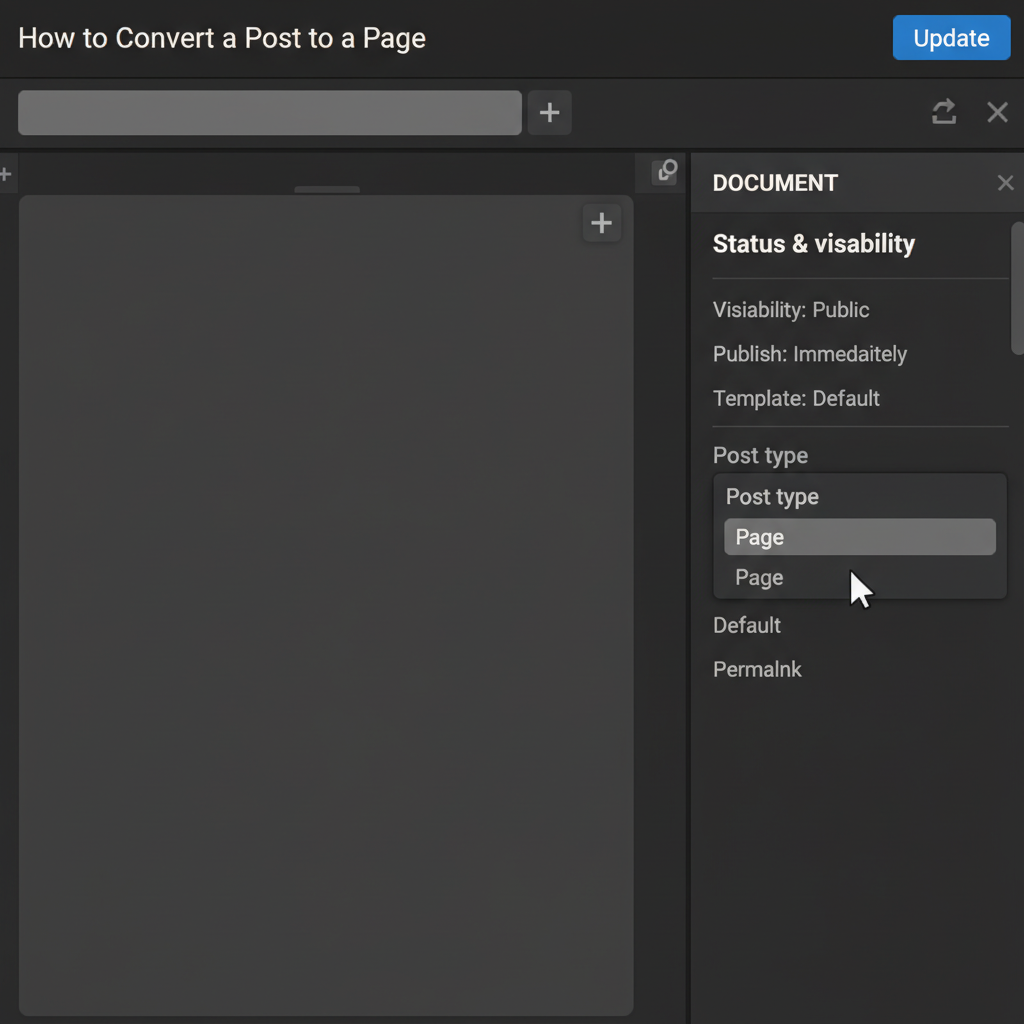Click the X icon in the top toolbar
The image size is (1024, 1024).
997,112
